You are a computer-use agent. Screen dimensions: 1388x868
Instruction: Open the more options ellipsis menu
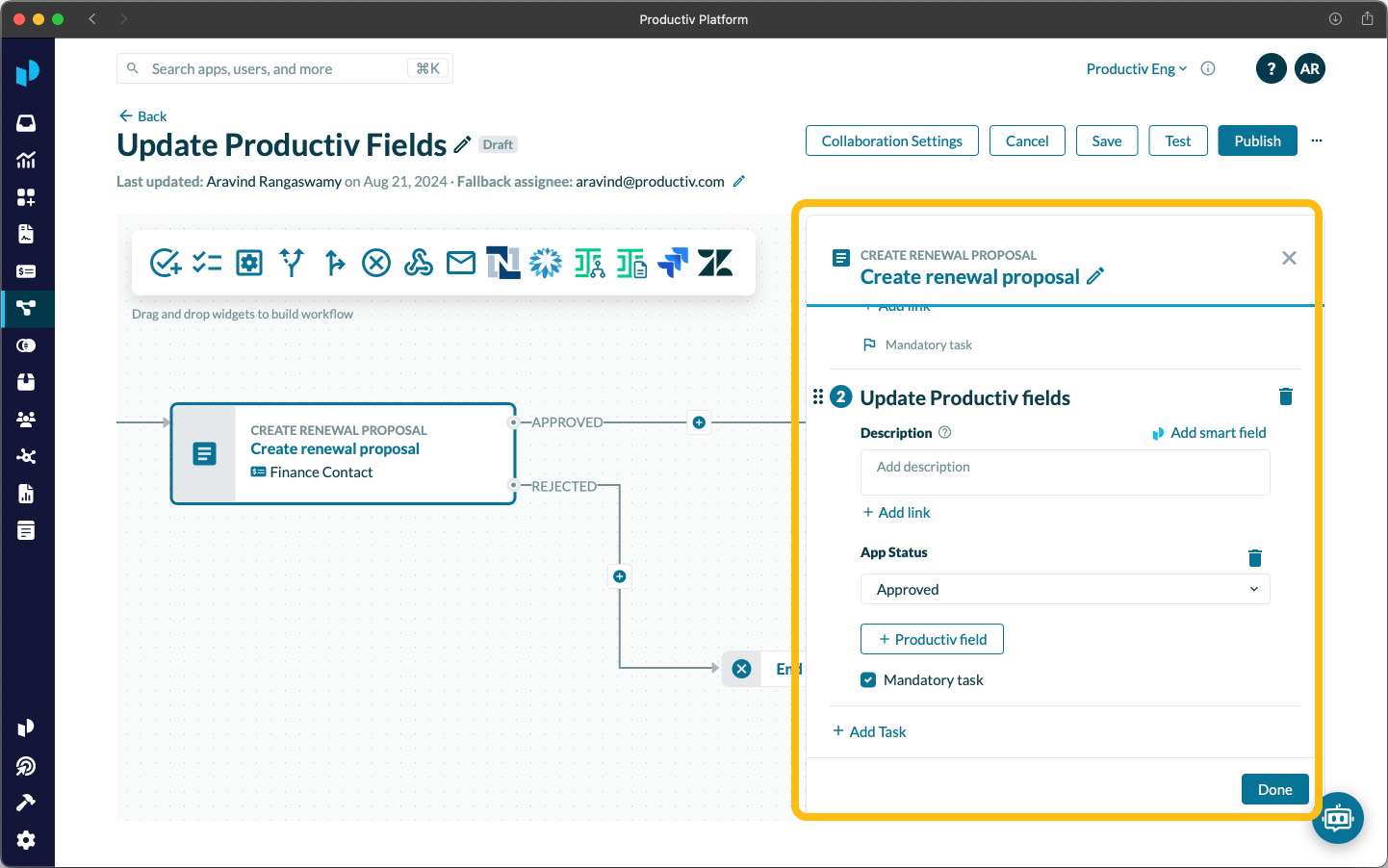1317,140
